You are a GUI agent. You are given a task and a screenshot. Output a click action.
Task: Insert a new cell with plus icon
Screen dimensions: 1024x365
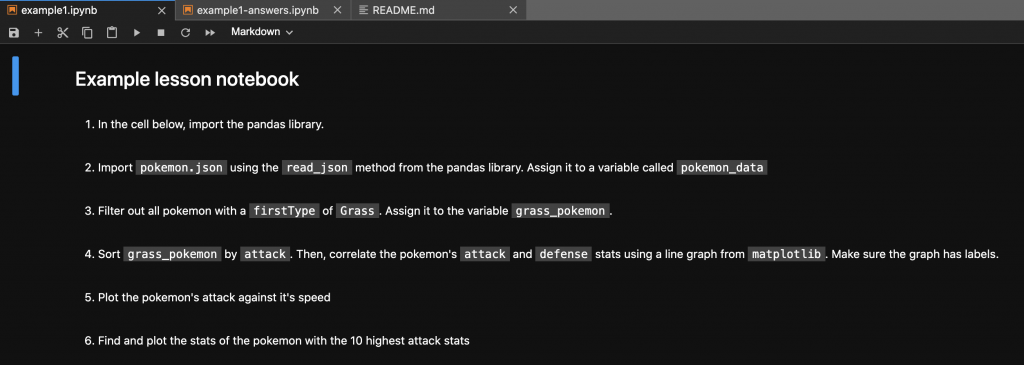click(38, 32)
